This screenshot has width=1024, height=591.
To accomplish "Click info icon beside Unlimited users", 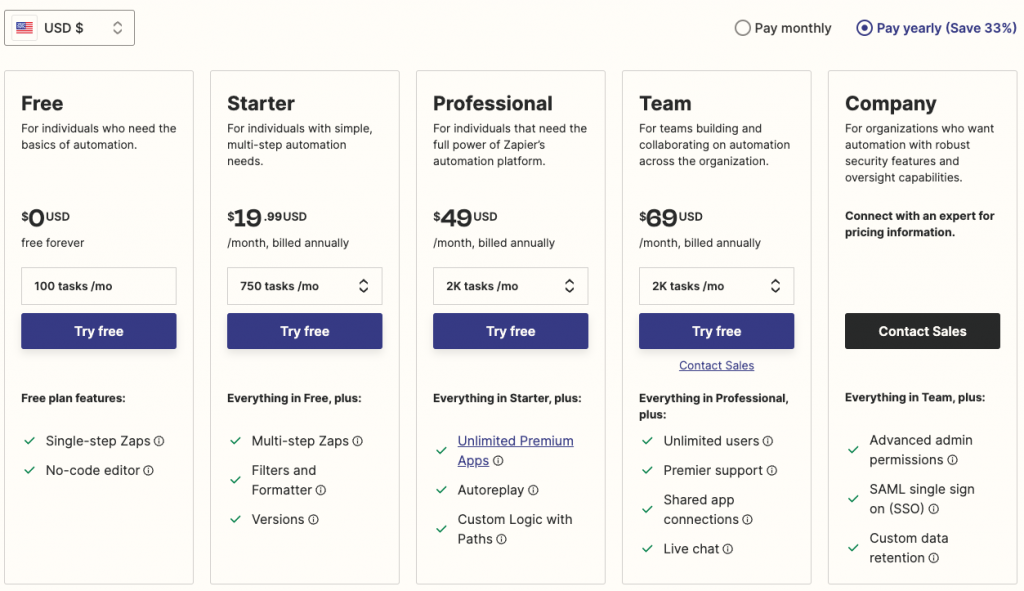I will [766, 441].
